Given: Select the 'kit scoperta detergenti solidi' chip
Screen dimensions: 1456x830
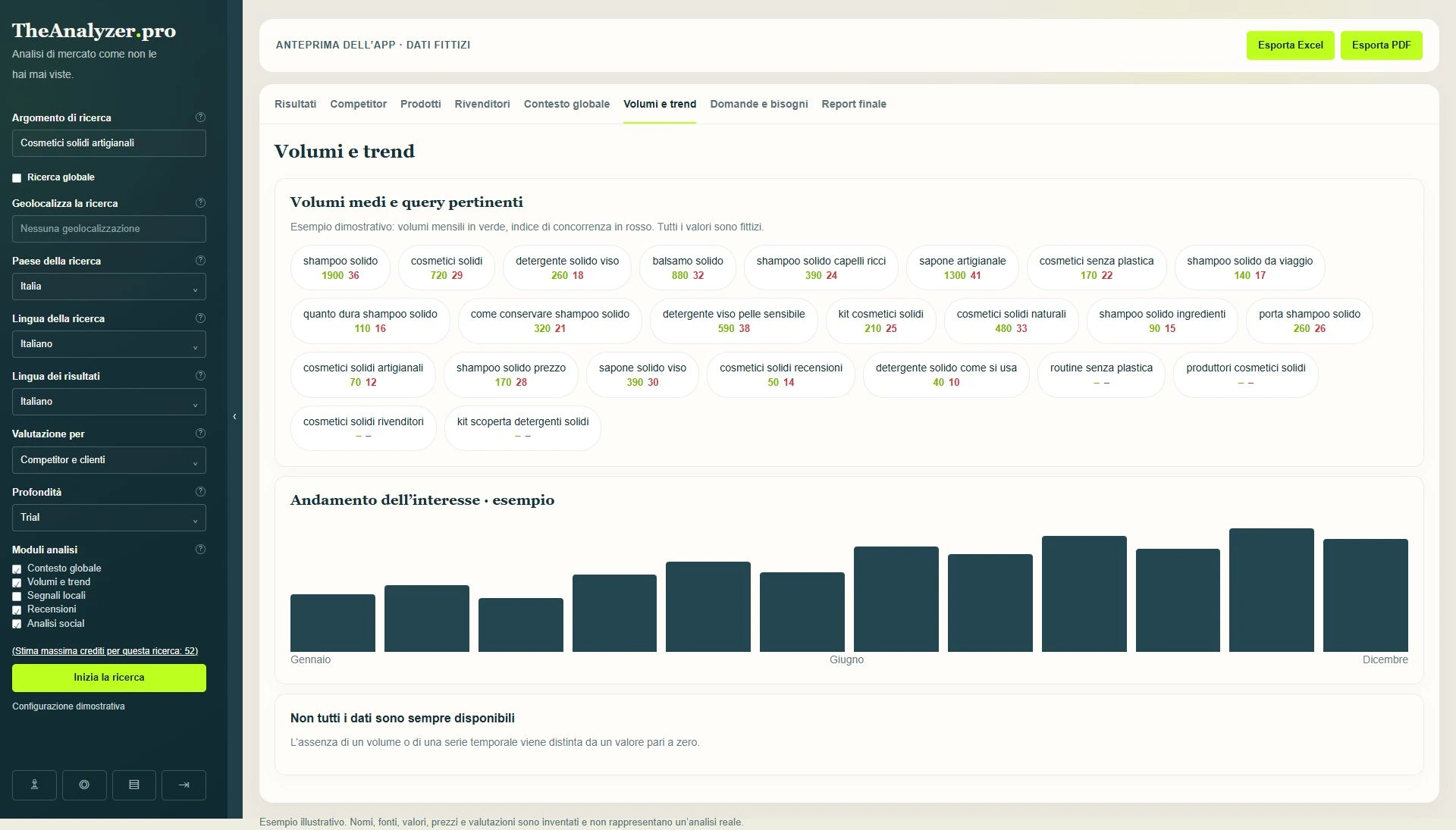Looking at the screenshot, I should click(522, 428).
